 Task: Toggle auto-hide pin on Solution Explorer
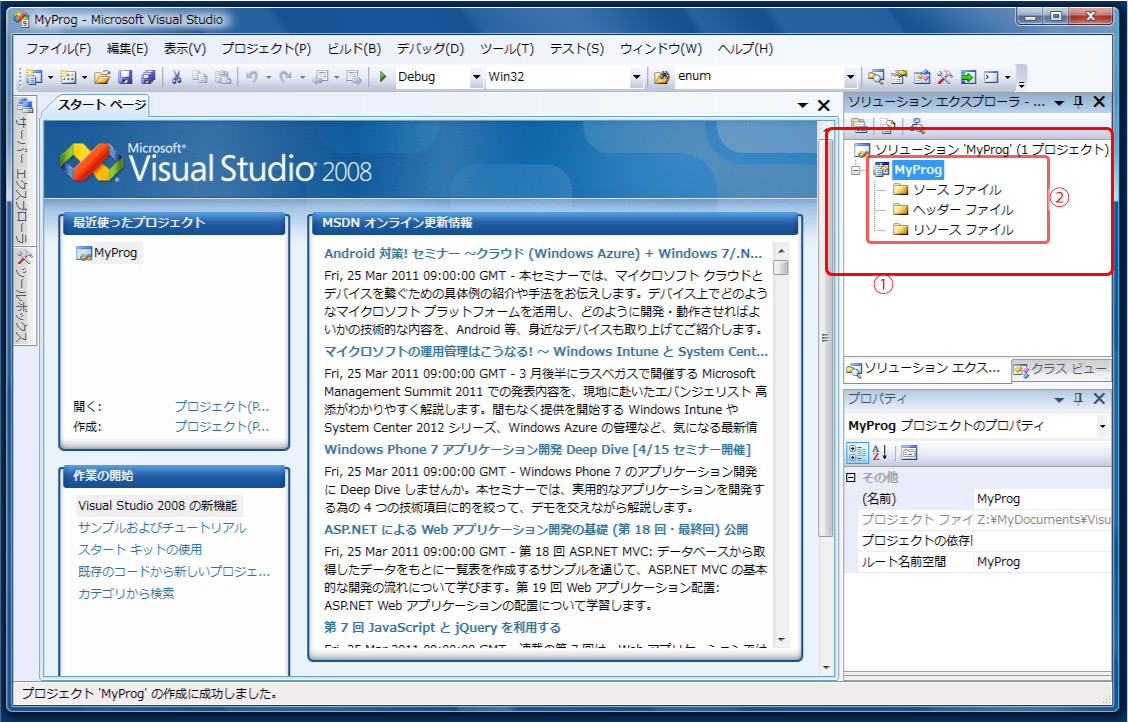click(1078, 102)
